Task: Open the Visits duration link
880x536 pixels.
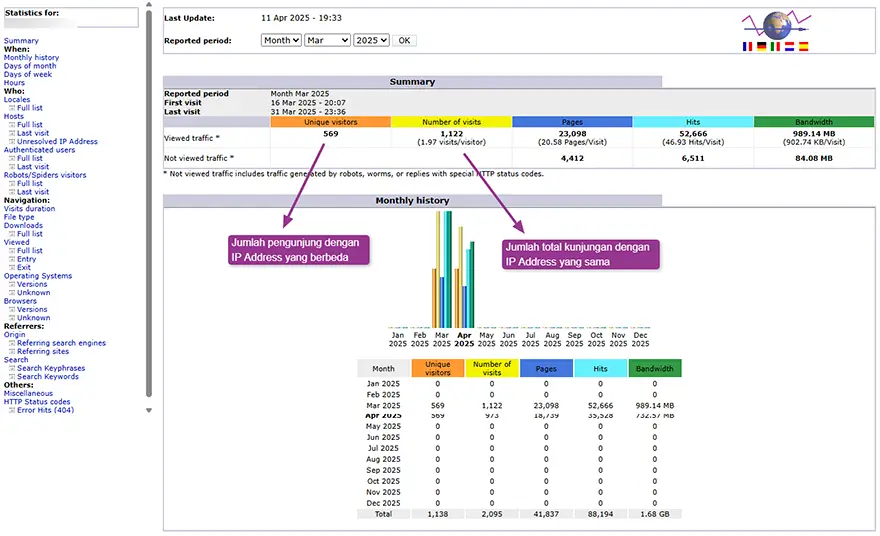Action: click(29, 208)
